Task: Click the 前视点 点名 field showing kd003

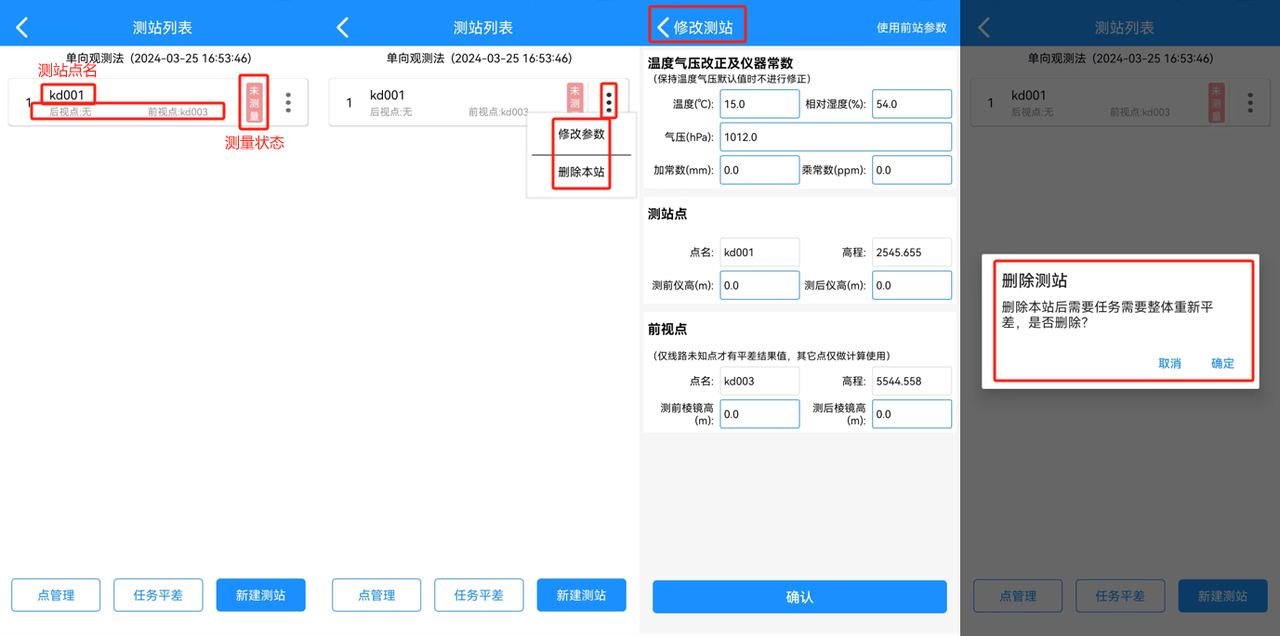Action: pyautogui.click(x=758, y=381)
